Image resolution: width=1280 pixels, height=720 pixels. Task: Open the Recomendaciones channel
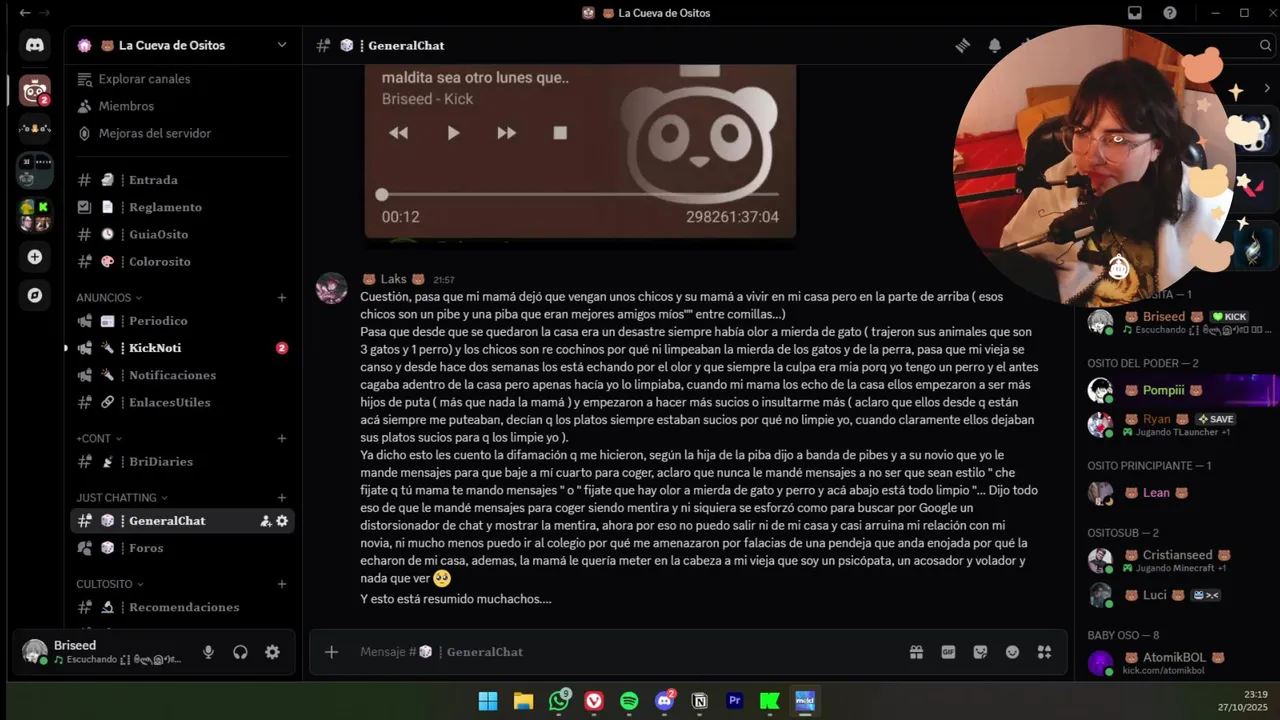(x=182, y=607)
